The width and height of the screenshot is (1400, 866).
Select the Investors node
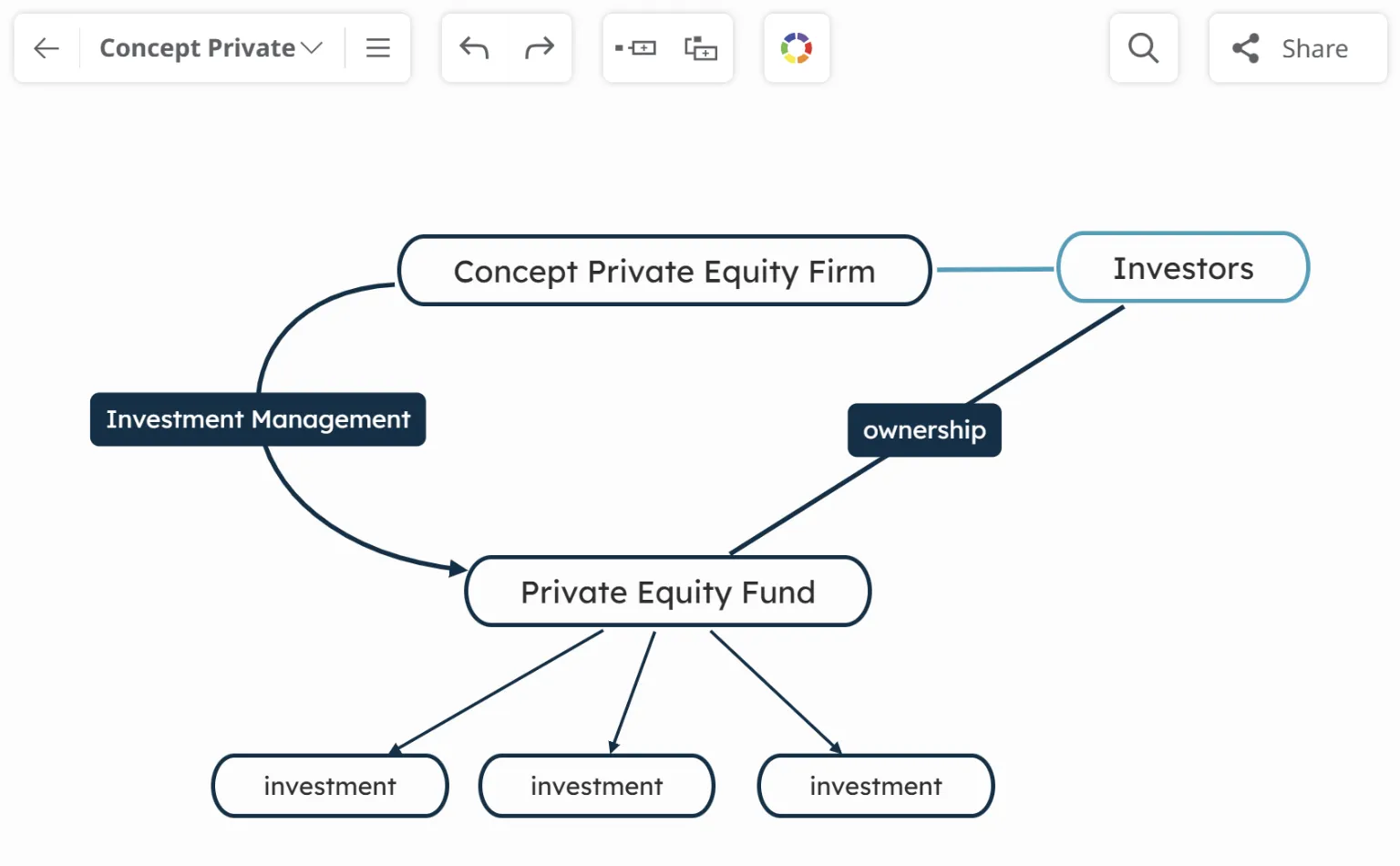pos(1182,268)
